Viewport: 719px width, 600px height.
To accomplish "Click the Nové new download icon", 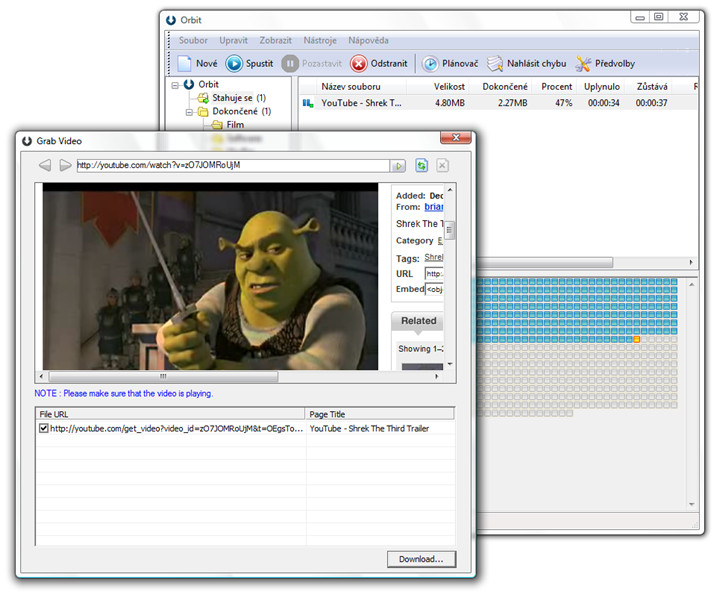I will (184, 63).
